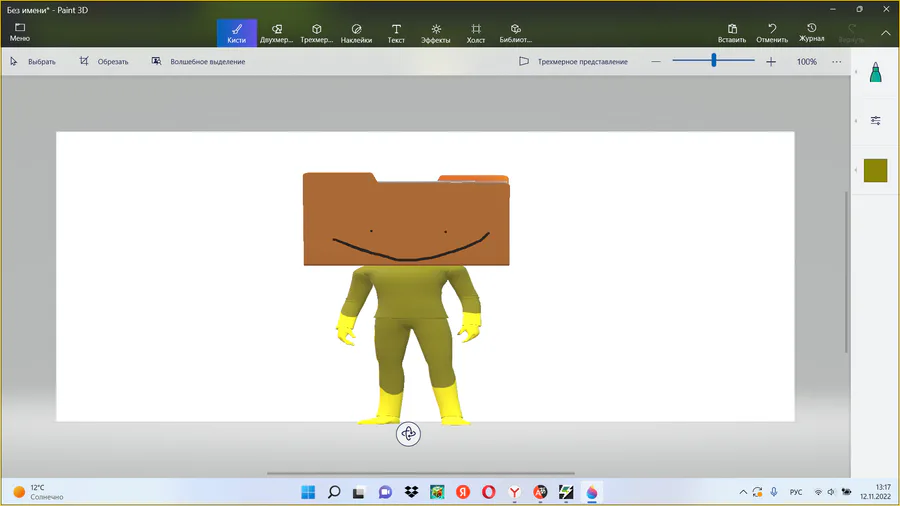900x506 pixels.
Task: Open the red Yandex Я icon
Action: click(463, 492)
